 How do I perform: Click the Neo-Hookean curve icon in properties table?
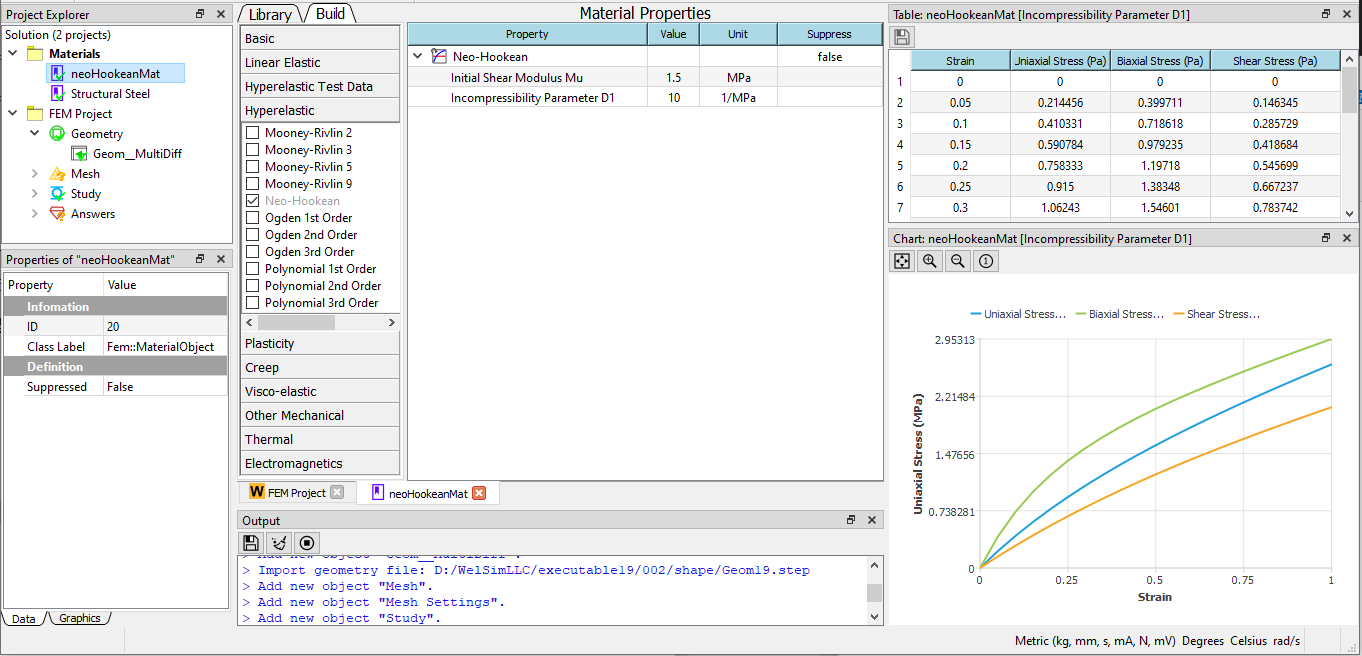pyautogui.click(x=438, y=57)
